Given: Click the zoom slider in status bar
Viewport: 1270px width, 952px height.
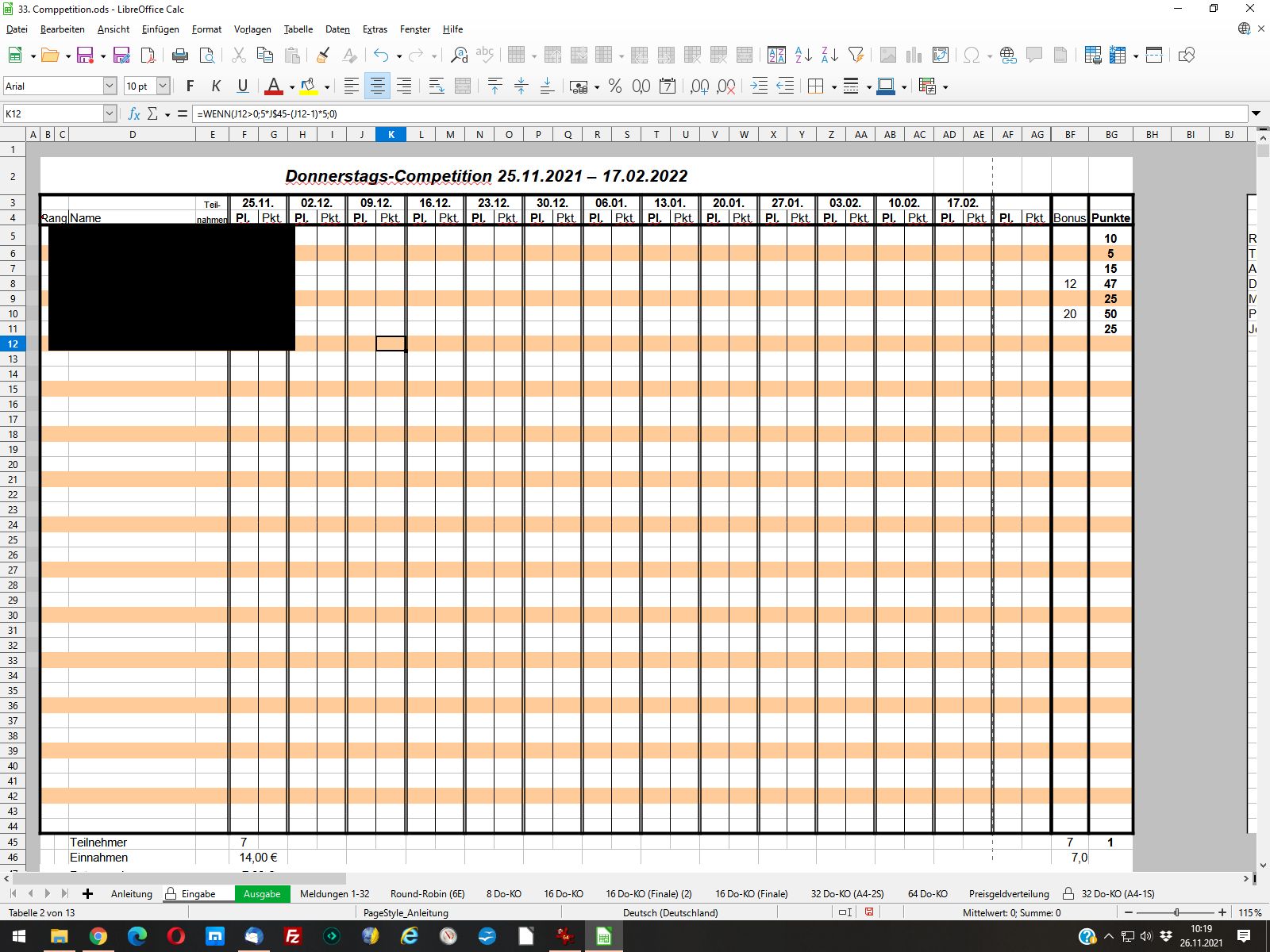Looking at the screenshot, I should pyautogui.click(x=1177, y=912).
